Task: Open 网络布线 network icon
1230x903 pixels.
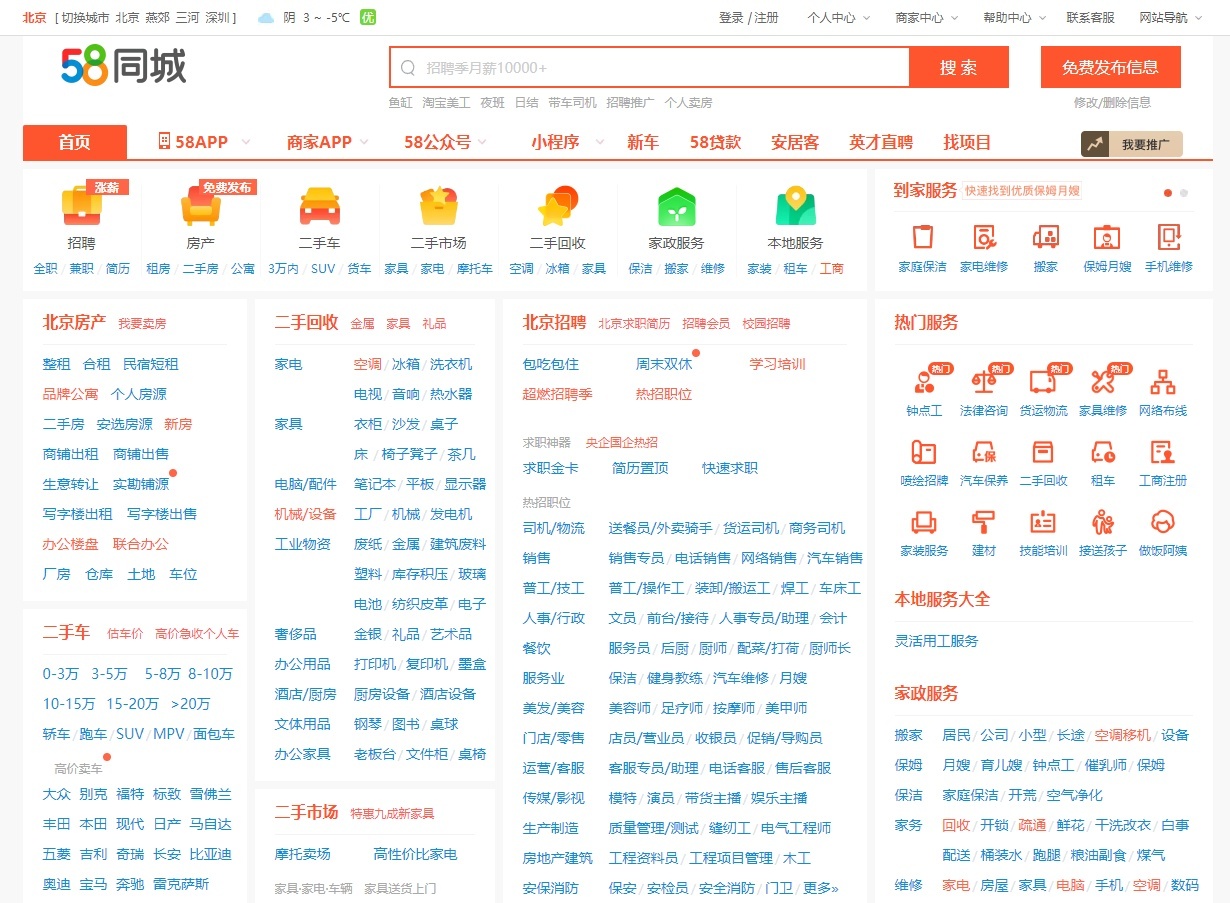Action: (1163, 381)
